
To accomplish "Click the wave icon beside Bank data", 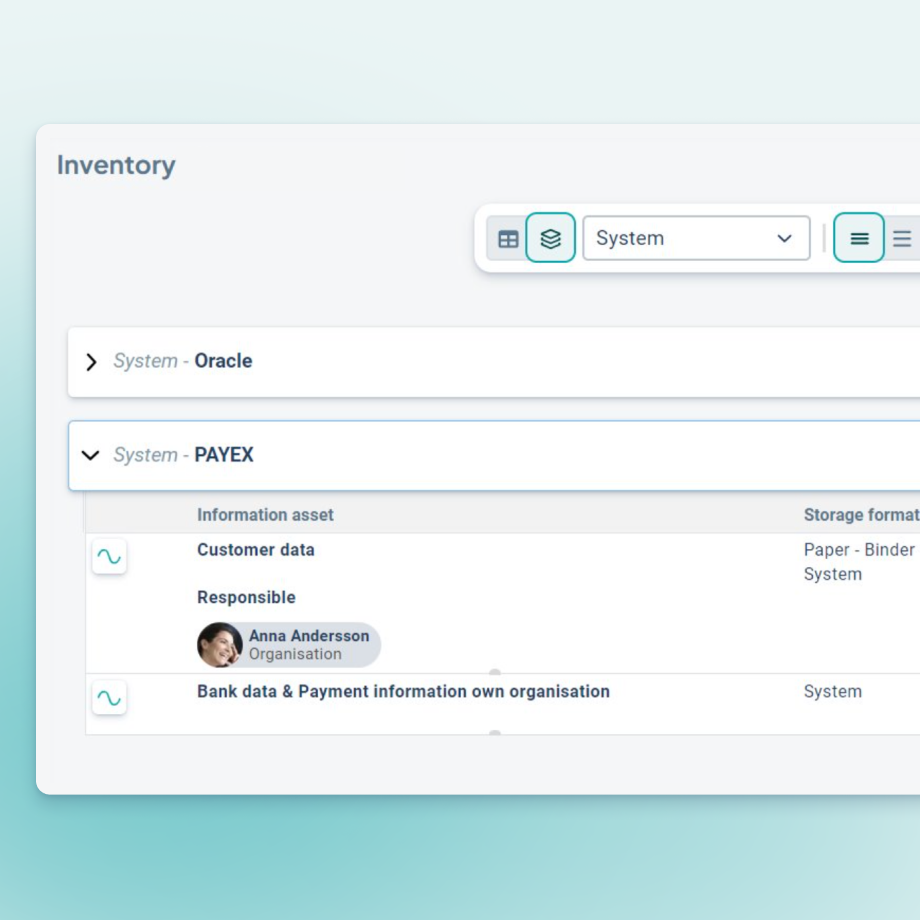I will tap(109, 698).
